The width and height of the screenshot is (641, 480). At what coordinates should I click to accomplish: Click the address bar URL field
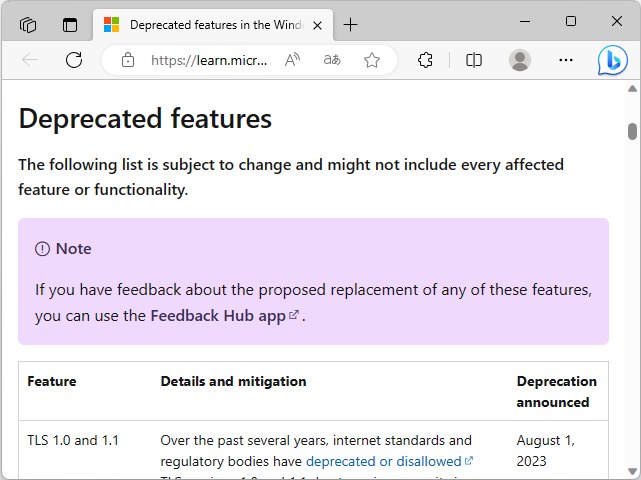210,60
